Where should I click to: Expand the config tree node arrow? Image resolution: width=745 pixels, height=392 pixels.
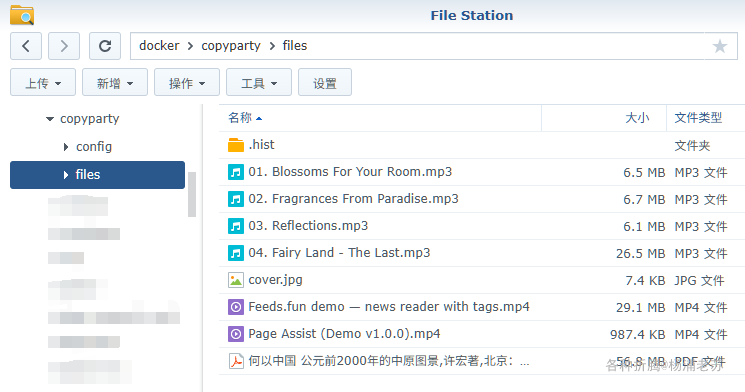(66, 147)
